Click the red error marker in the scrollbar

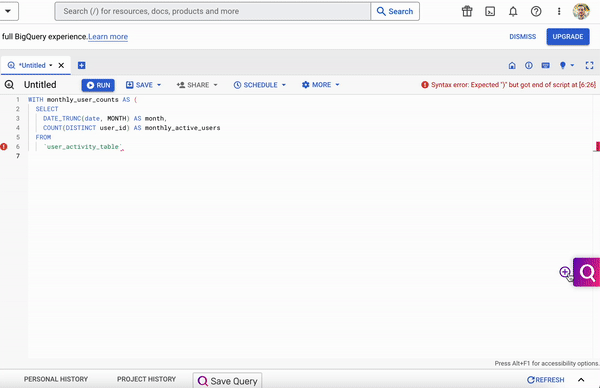click(x=598, y=146)
